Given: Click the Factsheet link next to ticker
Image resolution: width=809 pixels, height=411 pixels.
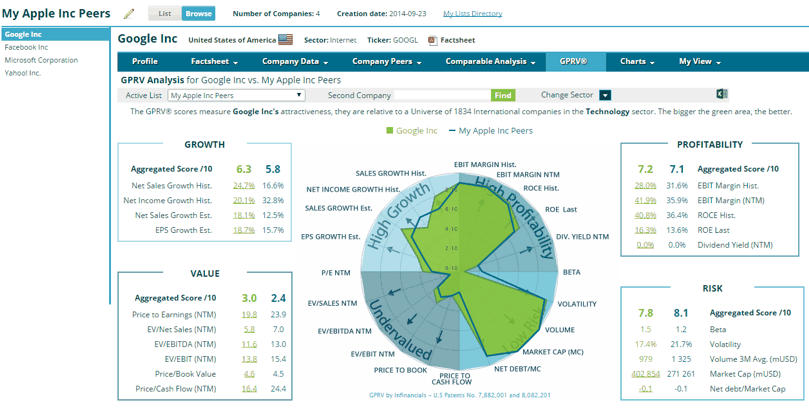Looking at the screenshot, I should [458, 40].
